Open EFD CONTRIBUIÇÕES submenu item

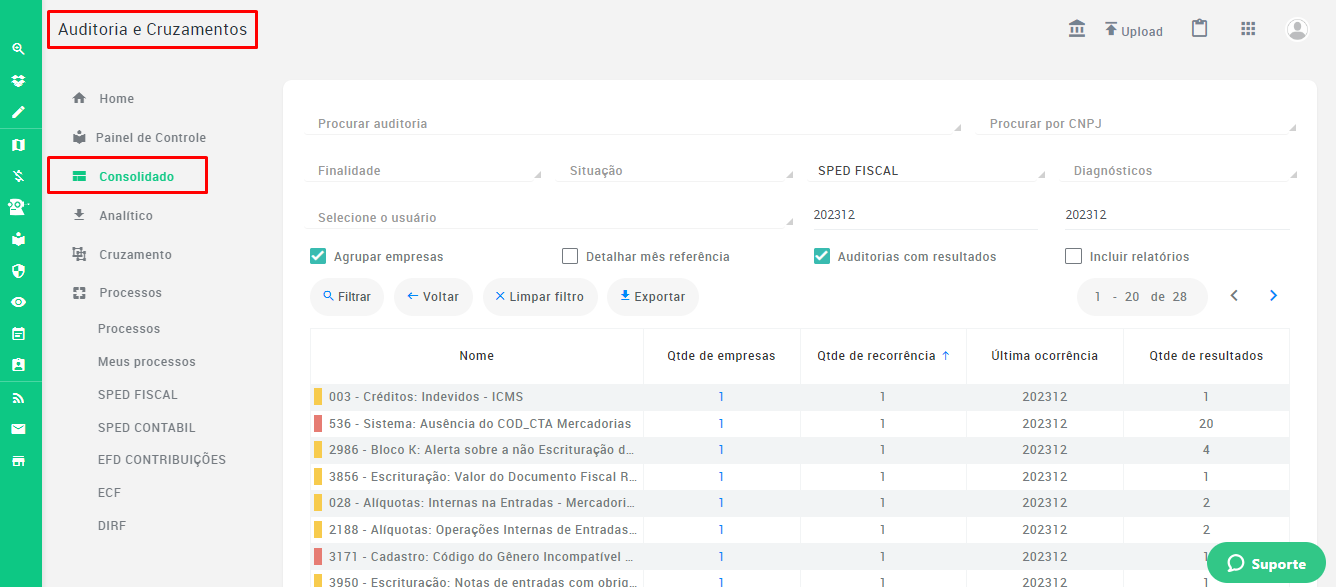tap(162, 460)
